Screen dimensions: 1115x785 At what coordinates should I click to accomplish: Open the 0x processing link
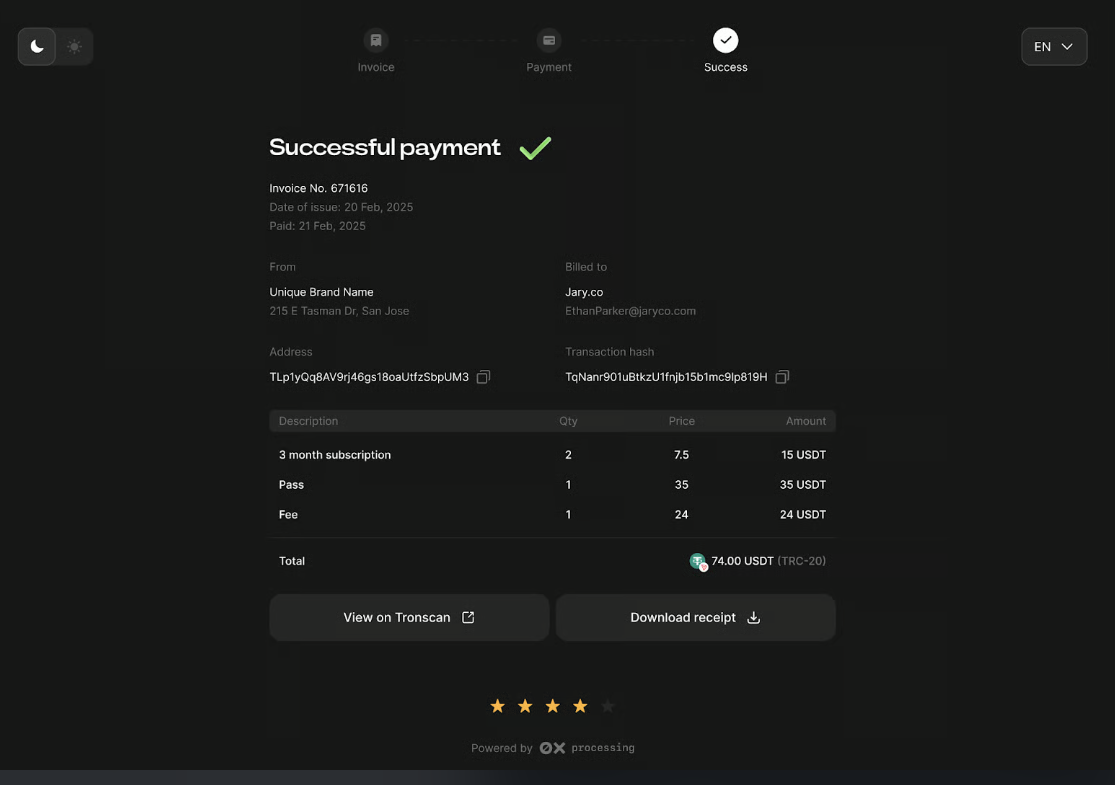click(x=587, y=748)
